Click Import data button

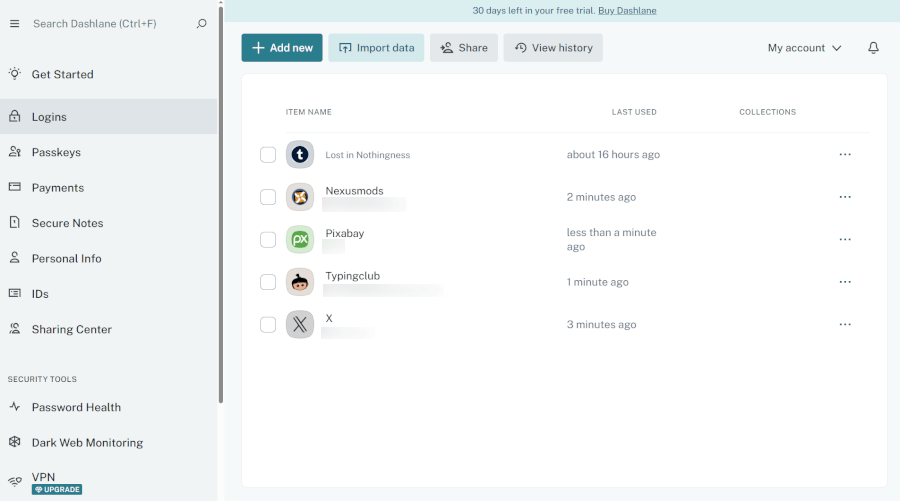coord(376,48)
